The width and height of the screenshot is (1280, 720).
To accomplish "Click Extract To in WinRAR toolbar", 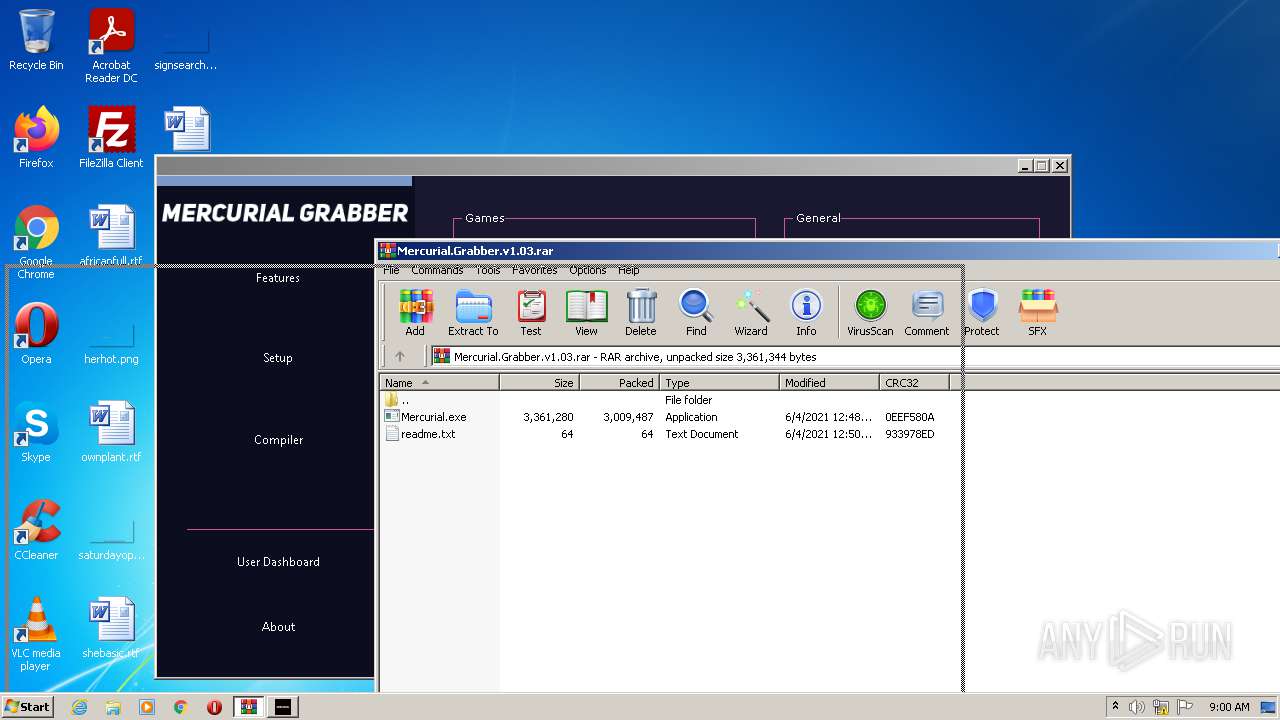I will 473,313.
